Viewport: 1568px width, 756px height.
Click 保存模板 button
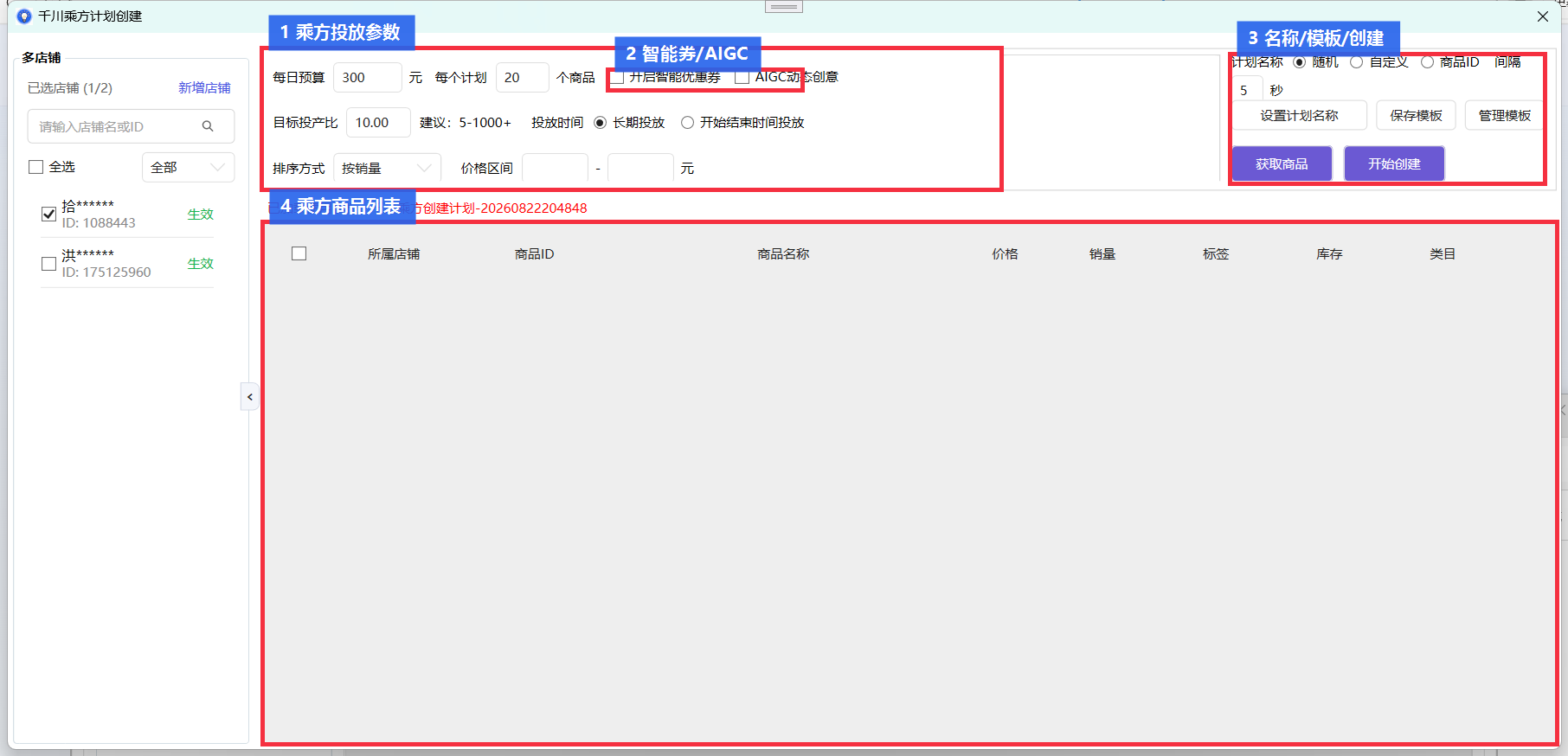coord(1416,115)
